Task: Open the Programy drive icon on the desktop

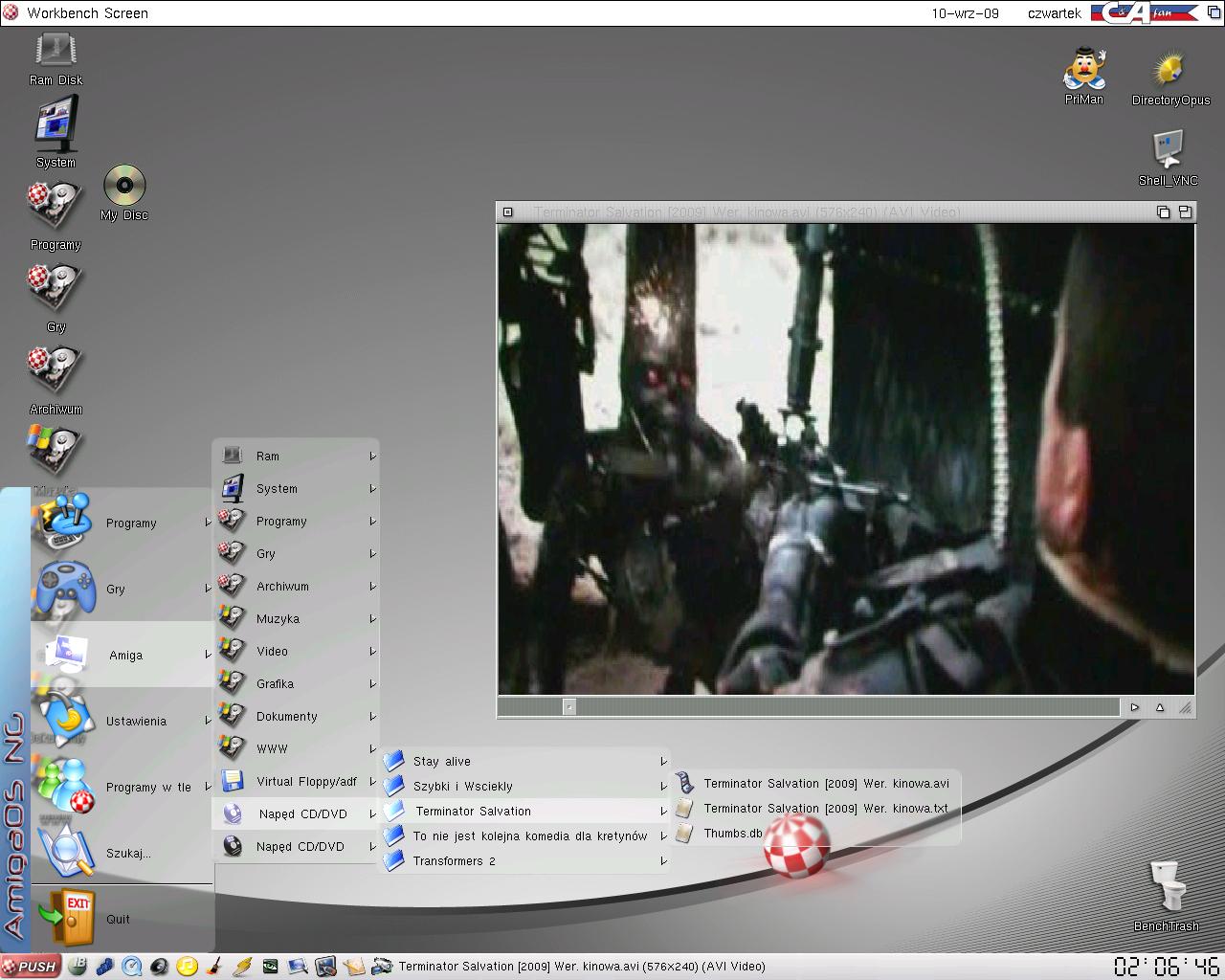Action: (56, 214)
